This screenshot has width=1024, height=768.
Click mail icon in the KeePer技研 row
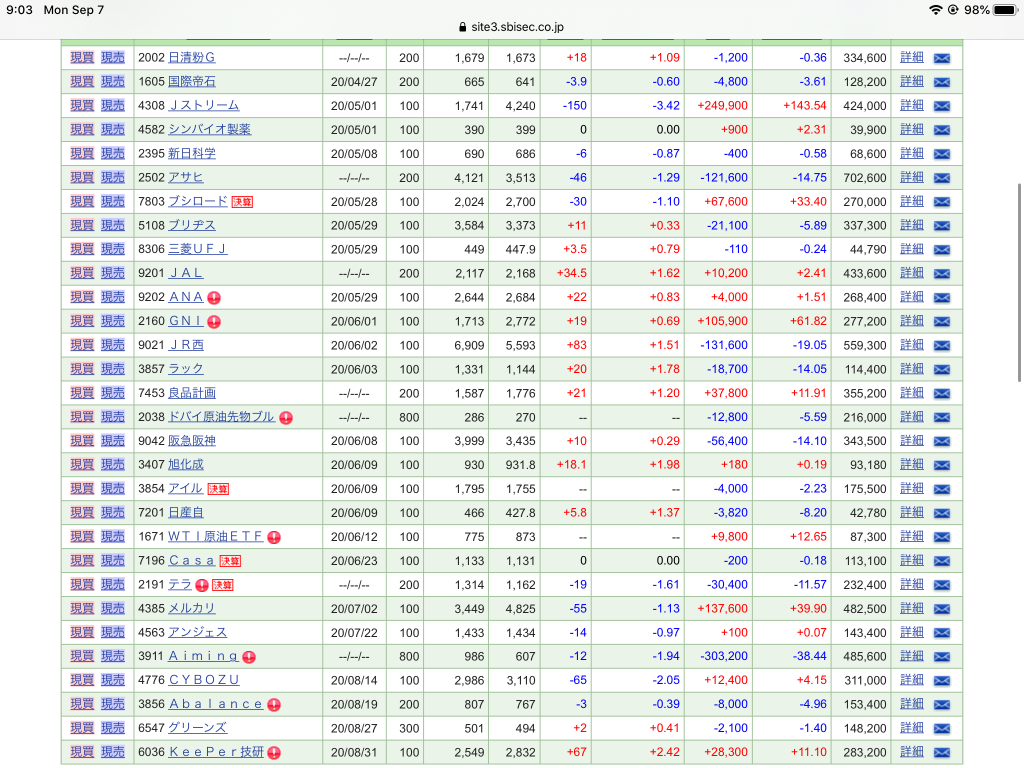pyautogui.click(x=941, y=752)
